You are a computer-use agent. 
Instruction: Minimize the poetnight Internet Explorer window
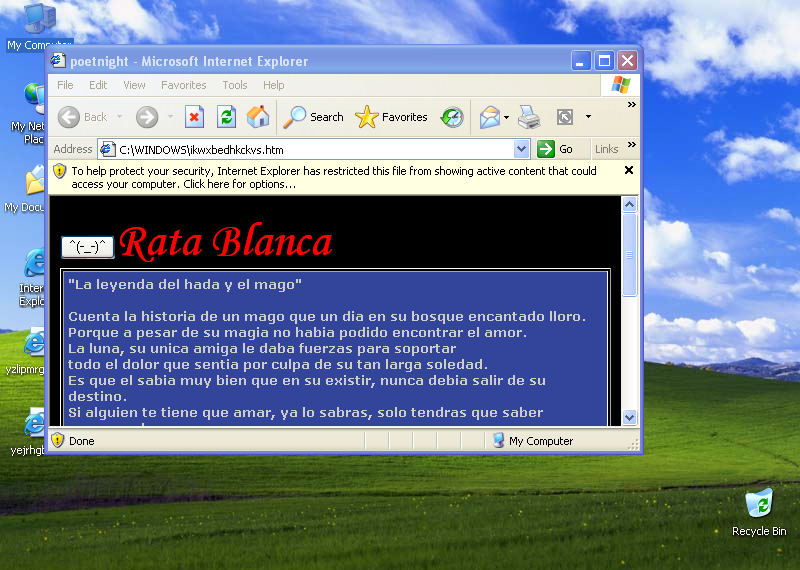pos(581,61)
